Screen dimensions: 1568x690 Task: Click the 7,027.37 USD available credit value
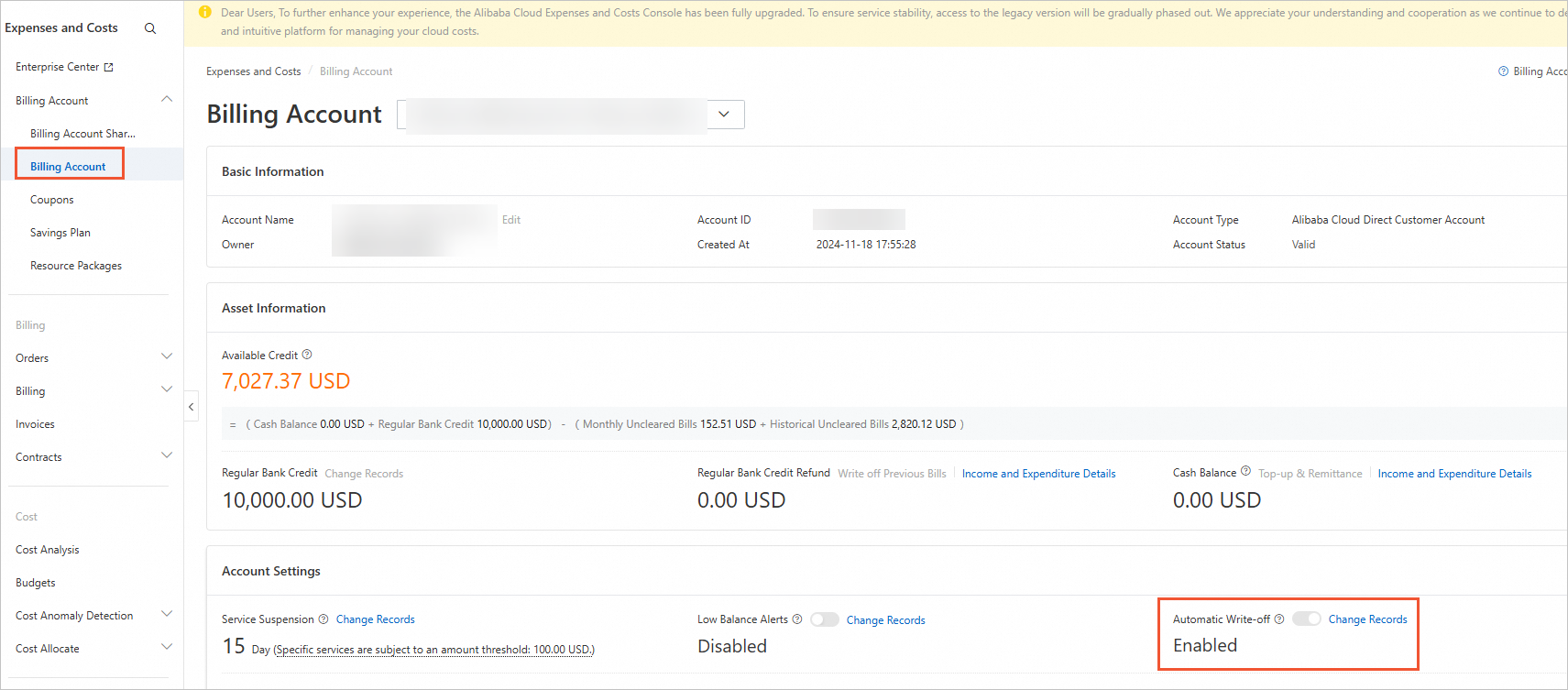click(286, 381)
